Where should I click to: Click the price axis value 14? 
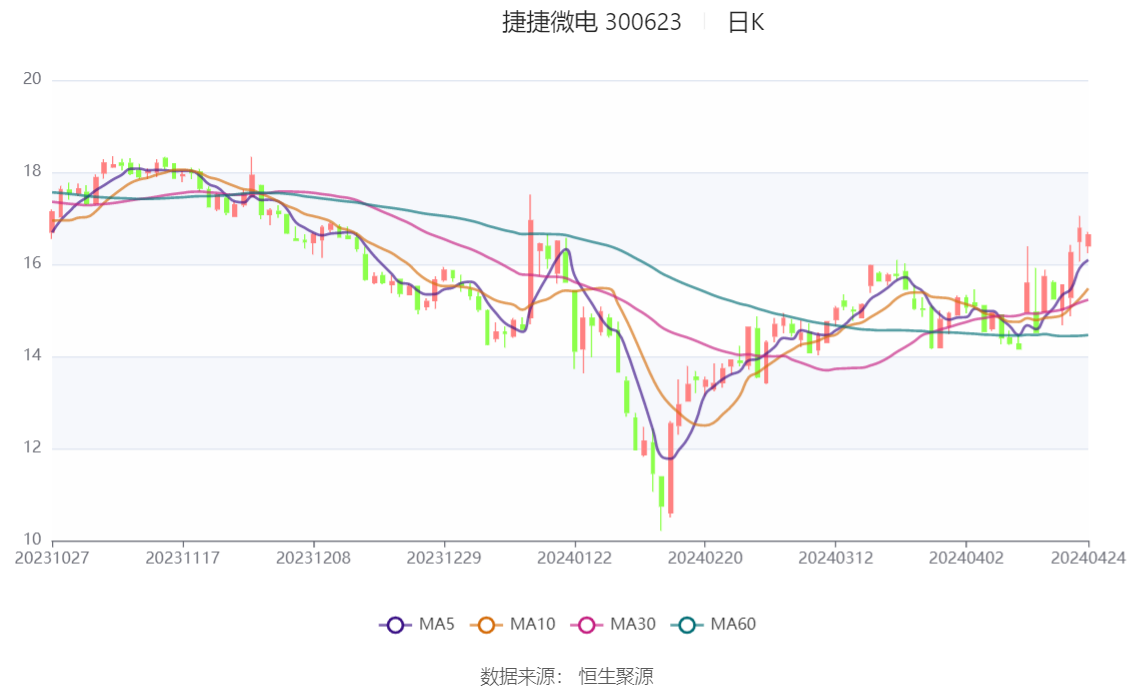point(31,356)
